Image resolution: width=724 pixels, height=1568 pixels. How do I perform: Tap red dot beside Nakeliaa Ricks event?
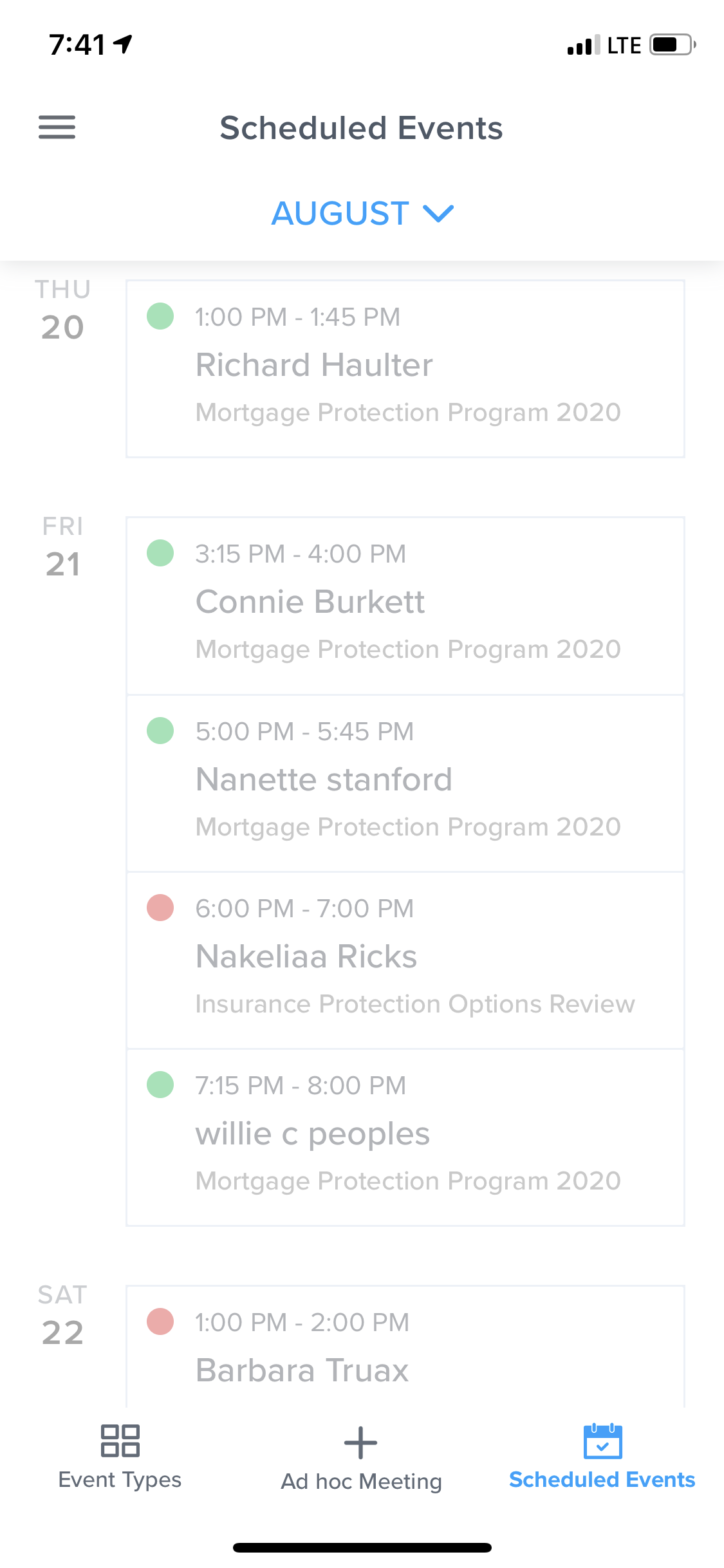point(160,908)
